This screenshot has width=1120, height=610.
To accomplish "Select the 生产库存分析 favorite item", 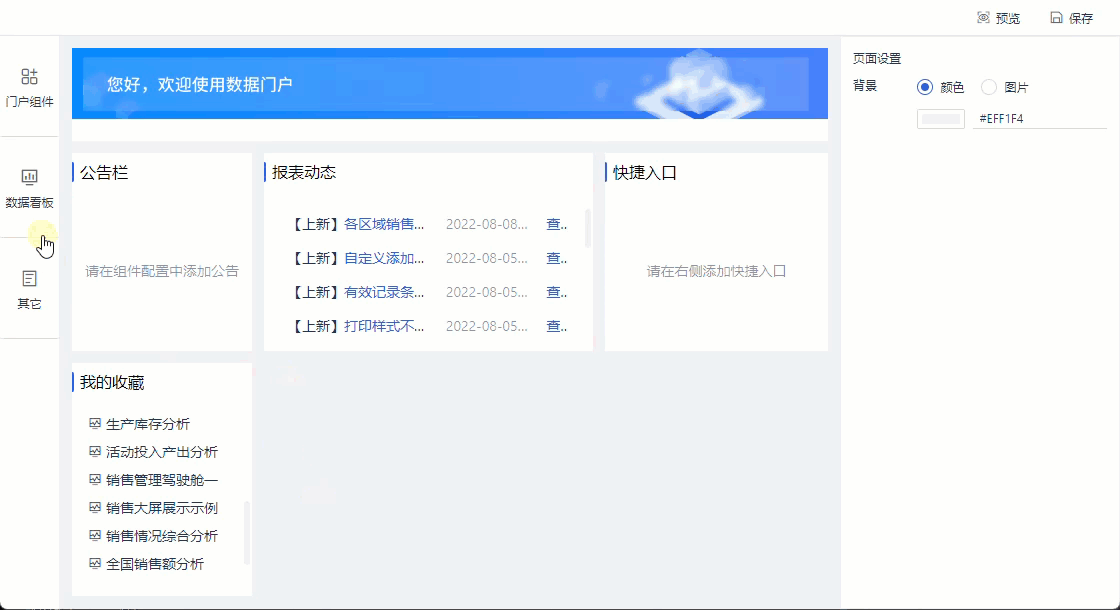I will pyautogui.click(x=148, y=424).
